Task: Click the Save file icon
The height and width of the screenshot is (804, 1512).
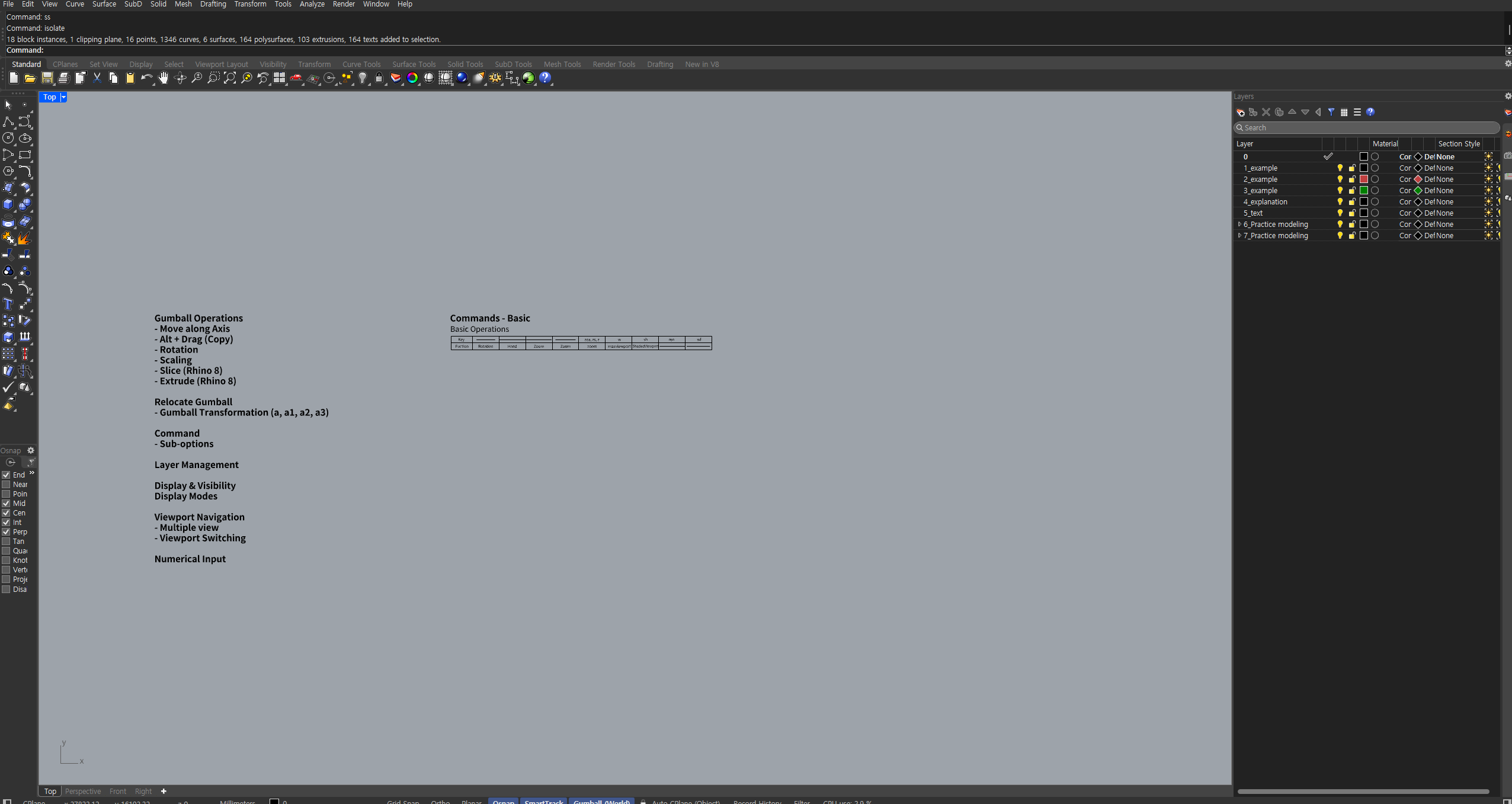Action: pyautogui.click(x=47, y=78)
